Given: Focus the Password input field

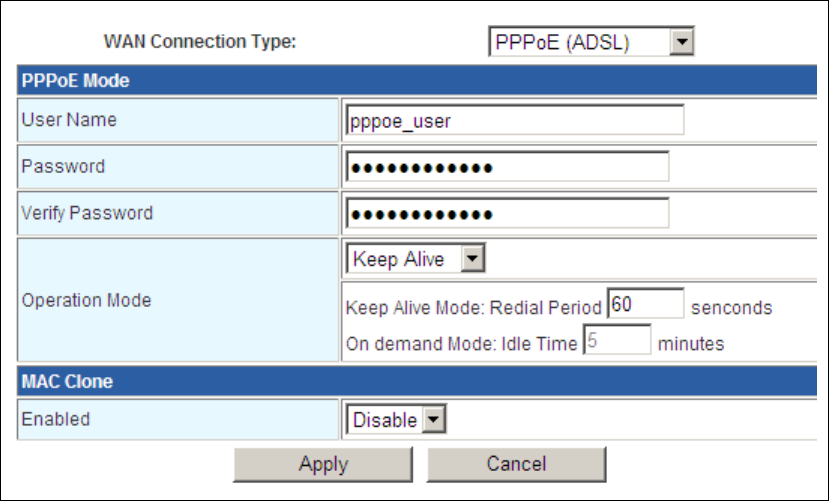Looking at the screenshot, I should (507, 167).
